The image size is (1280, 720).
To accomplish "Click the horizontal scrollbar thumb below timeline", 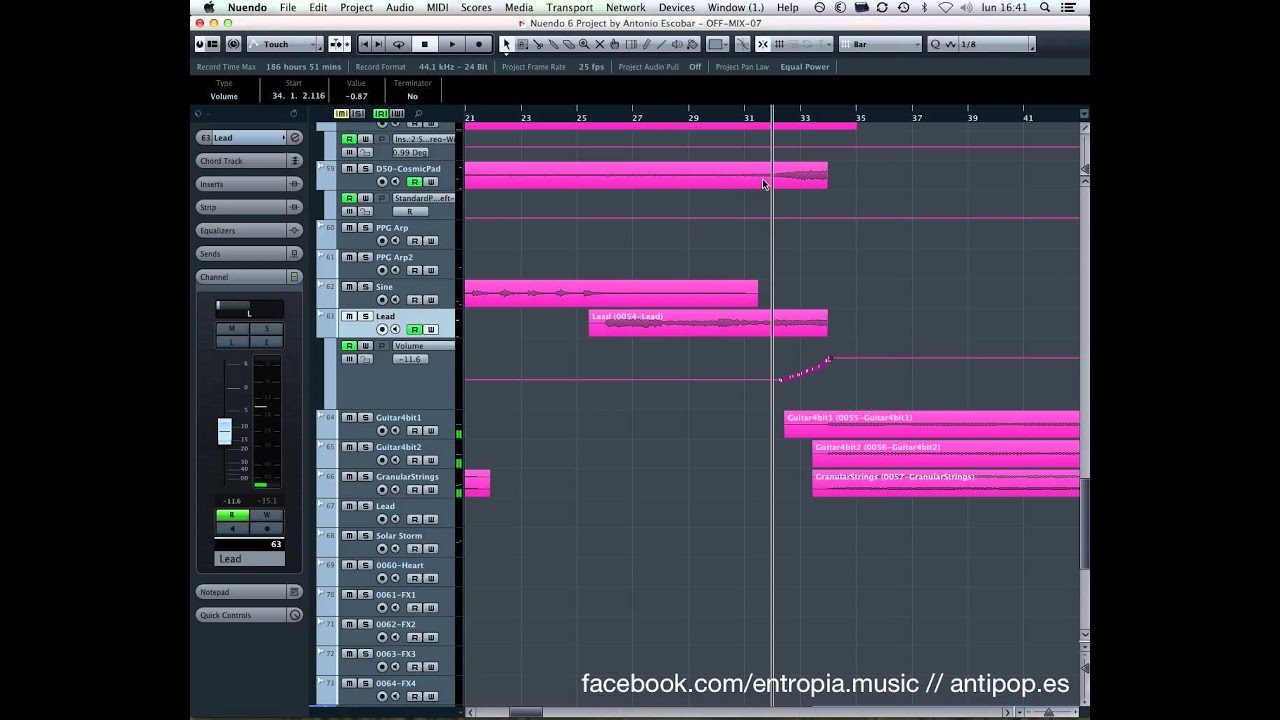I will pyautogui.click(x=525, y=712).
